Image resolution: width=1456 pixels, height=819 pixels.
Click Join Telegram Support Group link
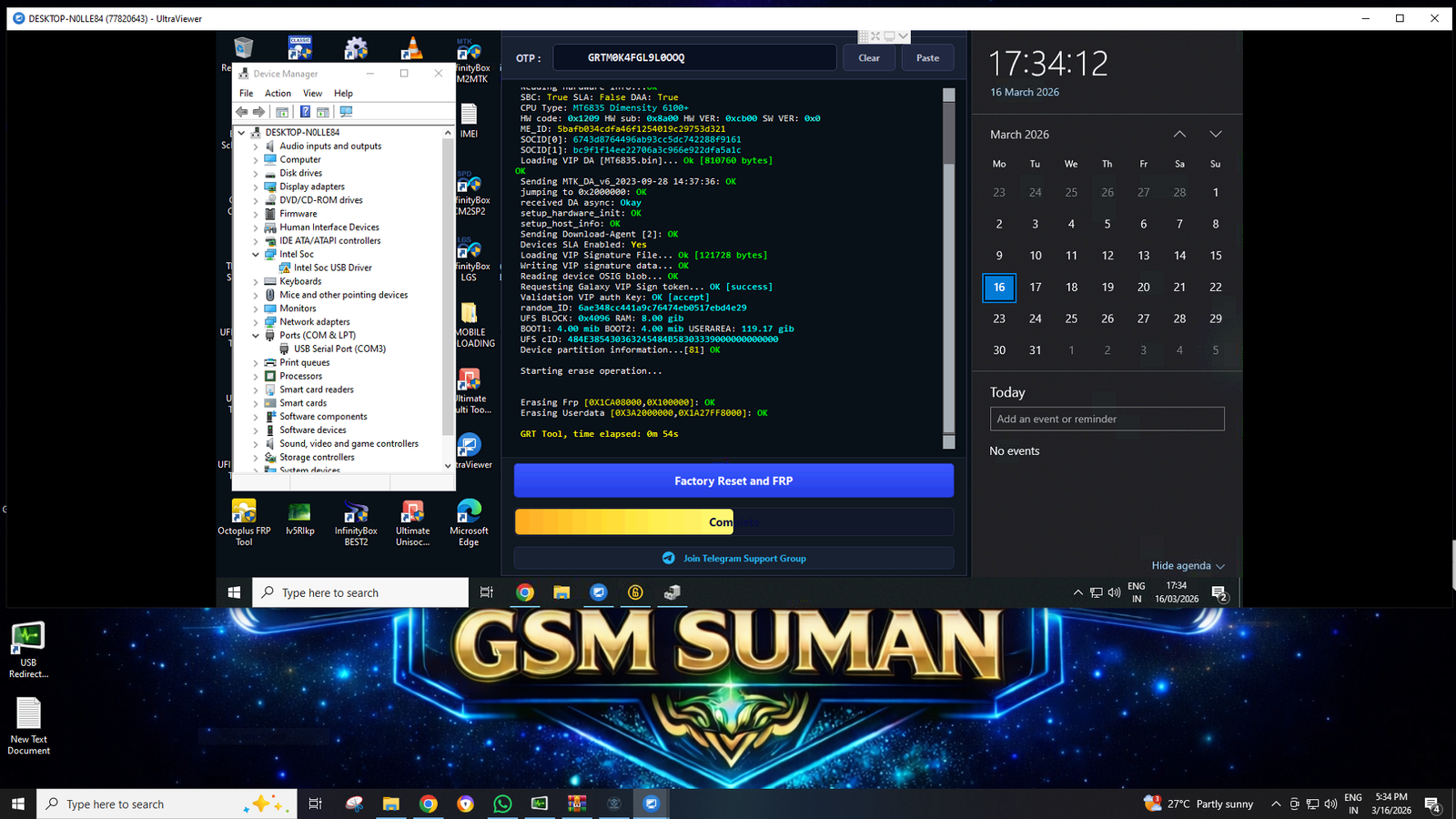[x=743, y=559]
